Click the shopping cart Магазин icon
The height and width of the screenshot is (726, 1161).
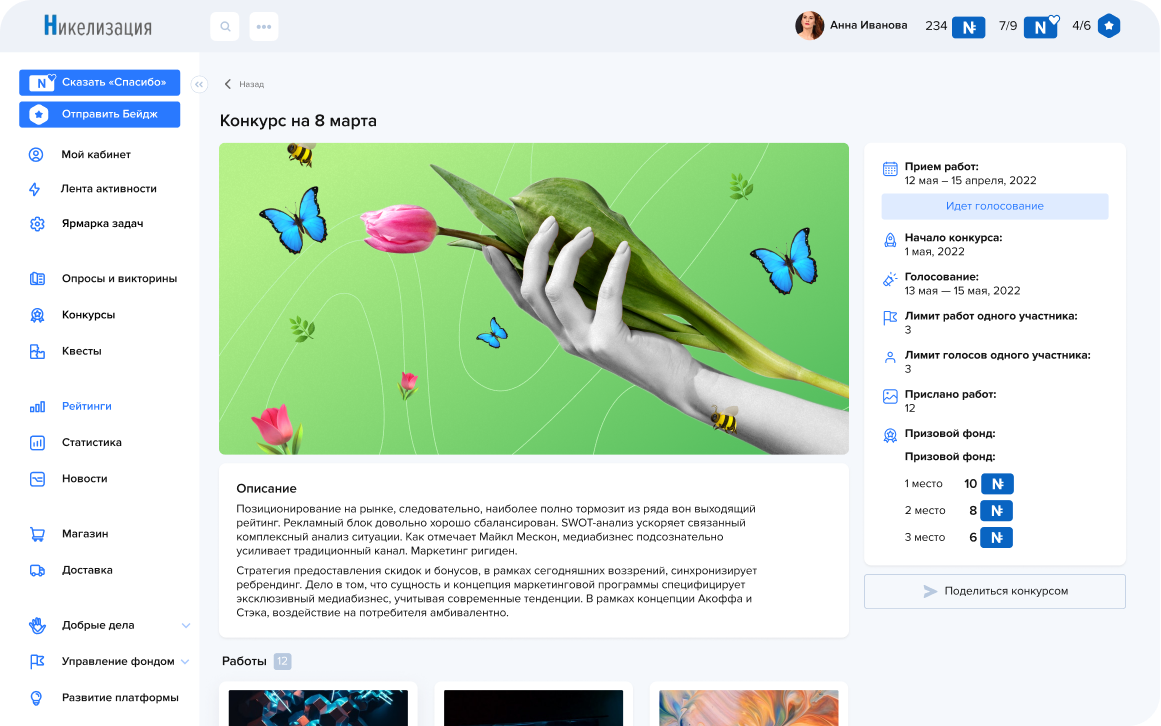pyautogui.click(x=37, y=534)
